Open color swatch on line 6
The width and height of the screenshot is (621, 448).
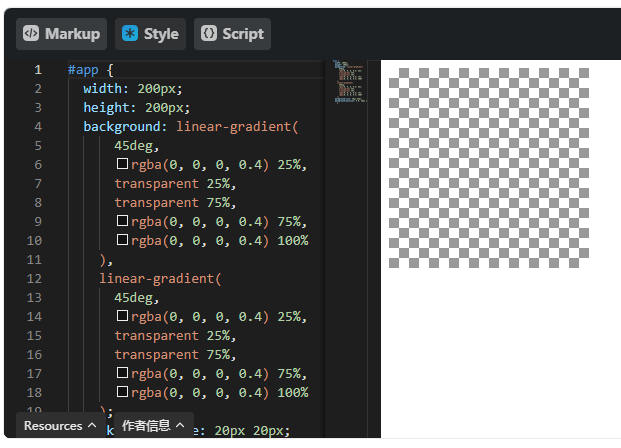[x=122, y=164]
